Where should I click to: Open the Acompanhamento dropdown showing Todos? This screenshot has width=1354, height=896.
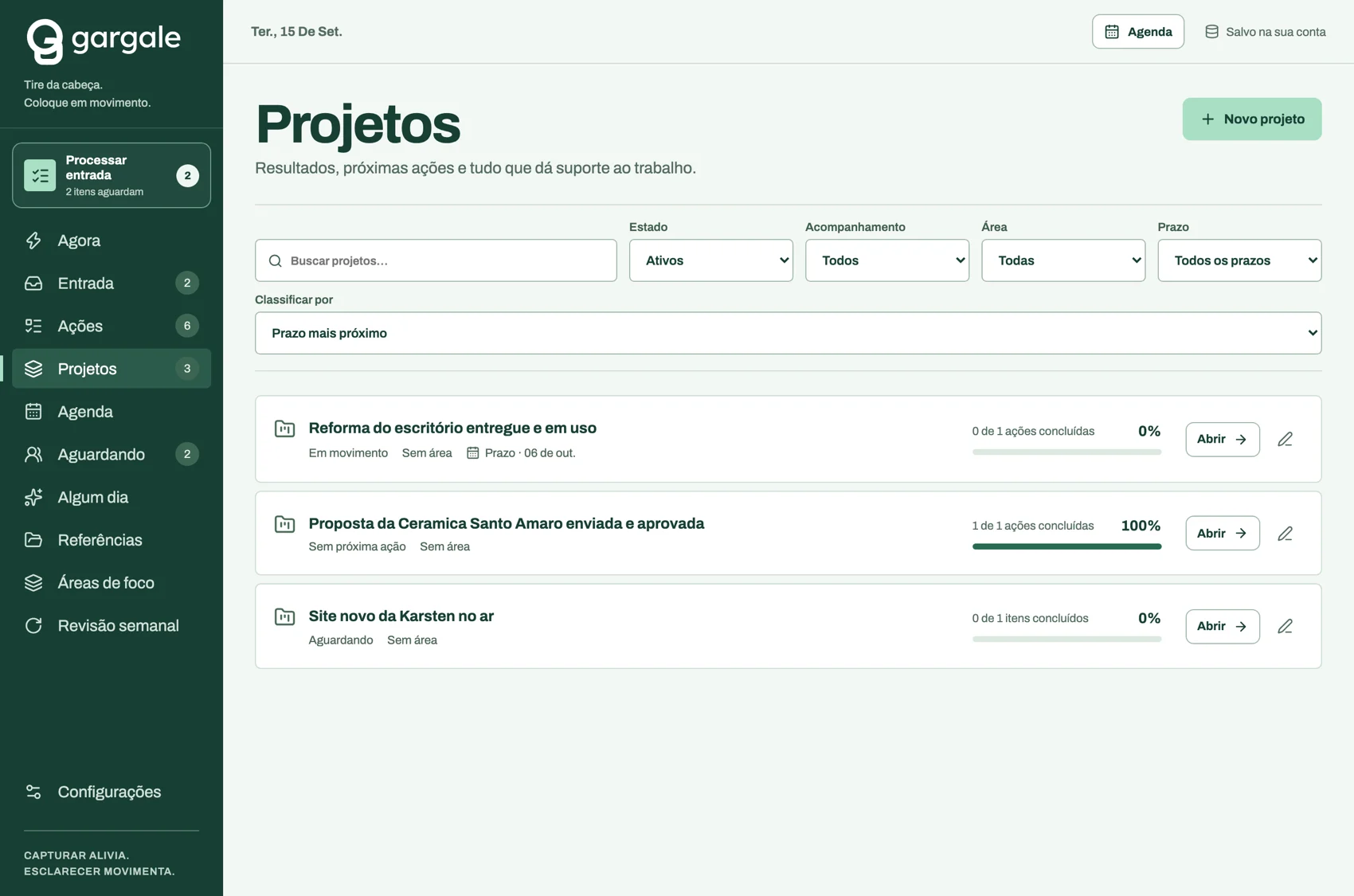click(886, 260)
